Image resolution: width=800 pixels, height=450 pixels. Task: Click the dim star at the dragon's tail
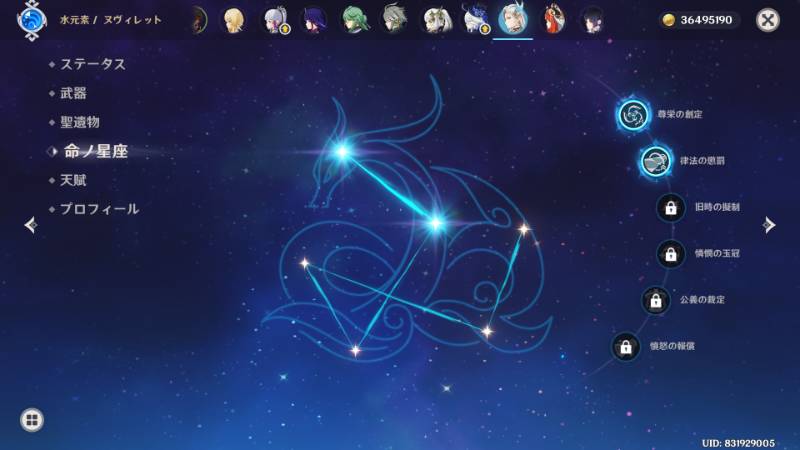[487, 332]
